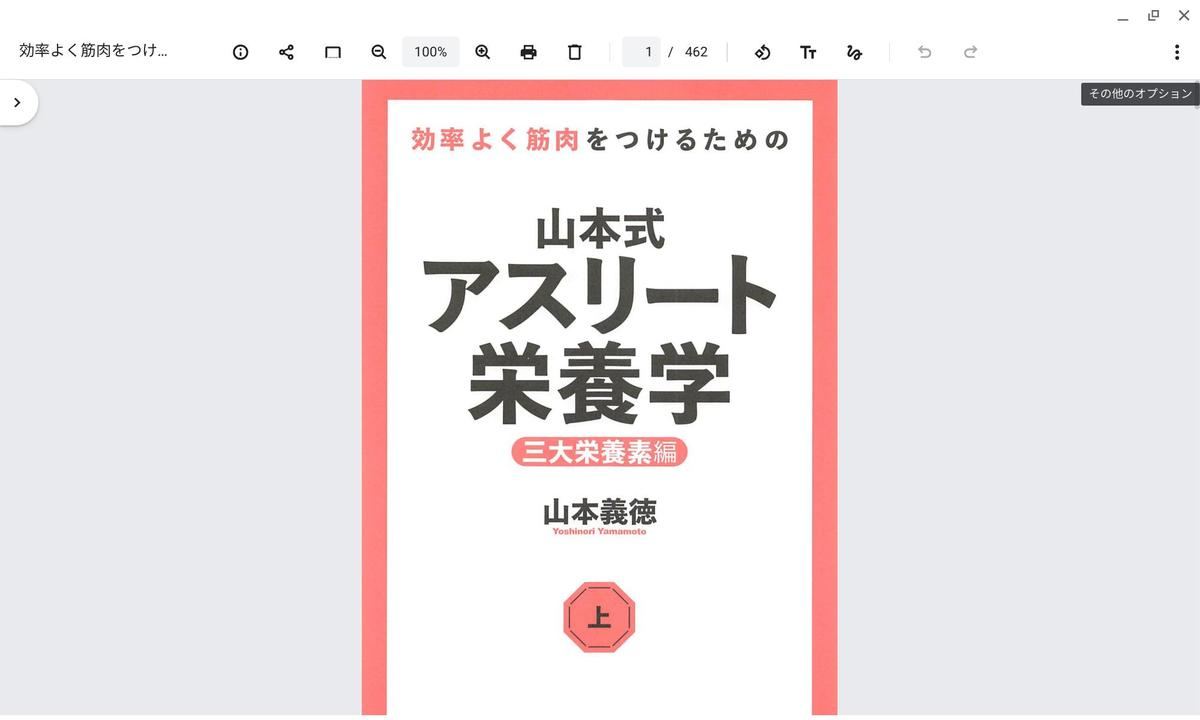Click the page number input box

point(641,52)
